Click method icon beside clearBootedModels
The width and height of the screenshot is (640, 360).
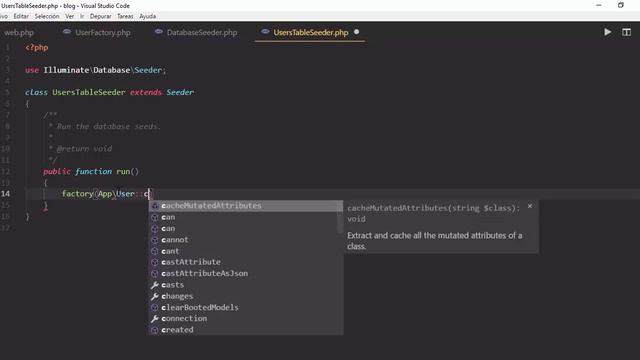point(155,307)
